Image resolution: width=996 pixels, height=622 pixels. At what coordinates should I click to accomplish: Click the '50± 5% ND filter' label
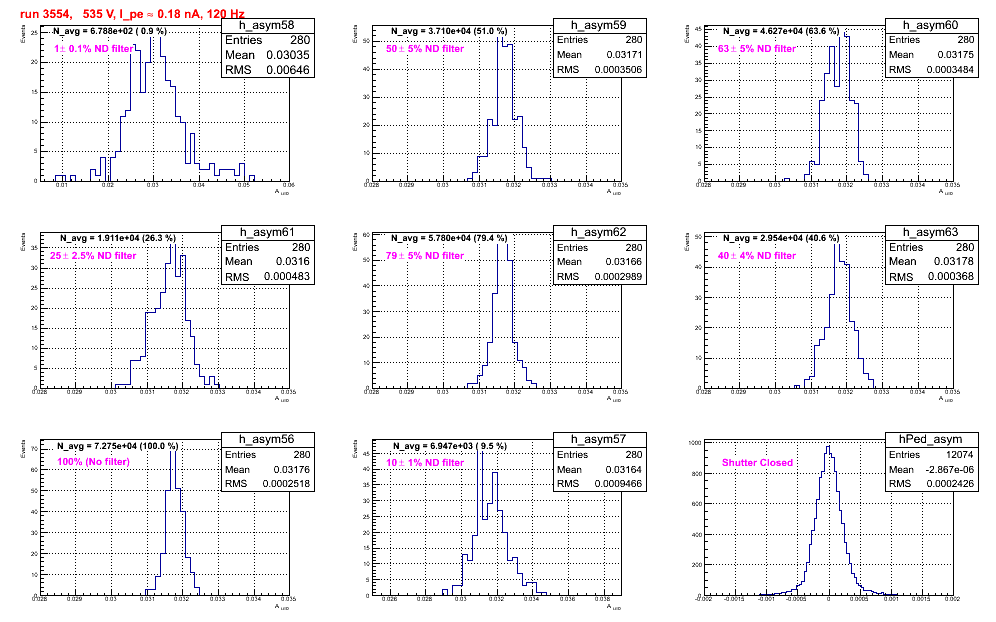pyautogui.click(x=425, y=48)
